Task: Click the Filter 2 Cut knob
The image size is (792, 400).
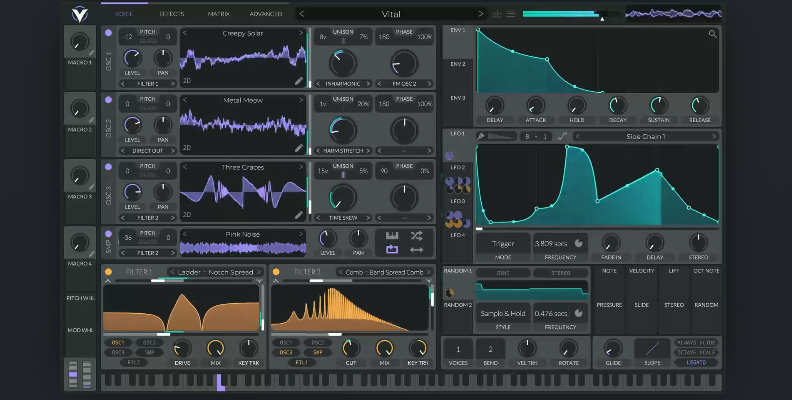Action: [351, 346]
